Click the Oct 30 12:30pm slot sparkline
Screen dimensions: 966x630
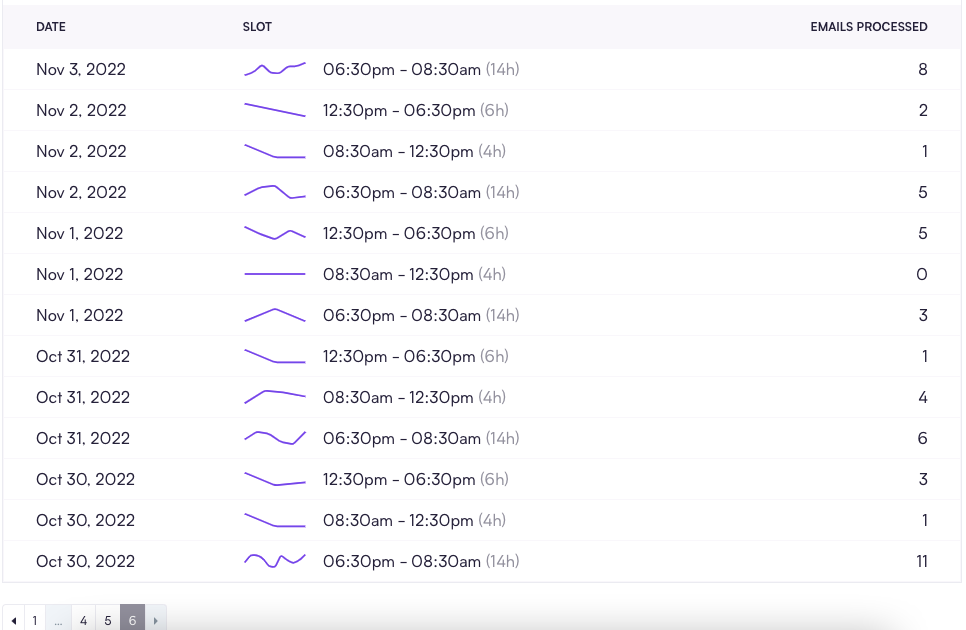(x=275, y=479)
